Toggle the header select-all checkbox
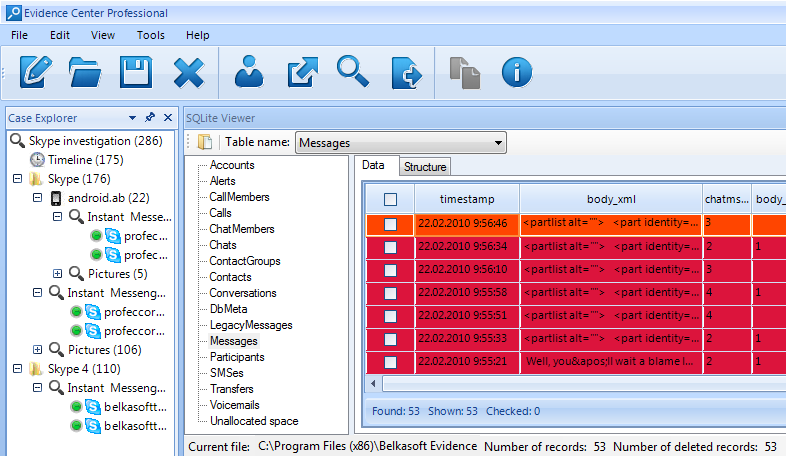The image size is (786, 456). click(x=390, y=199)
